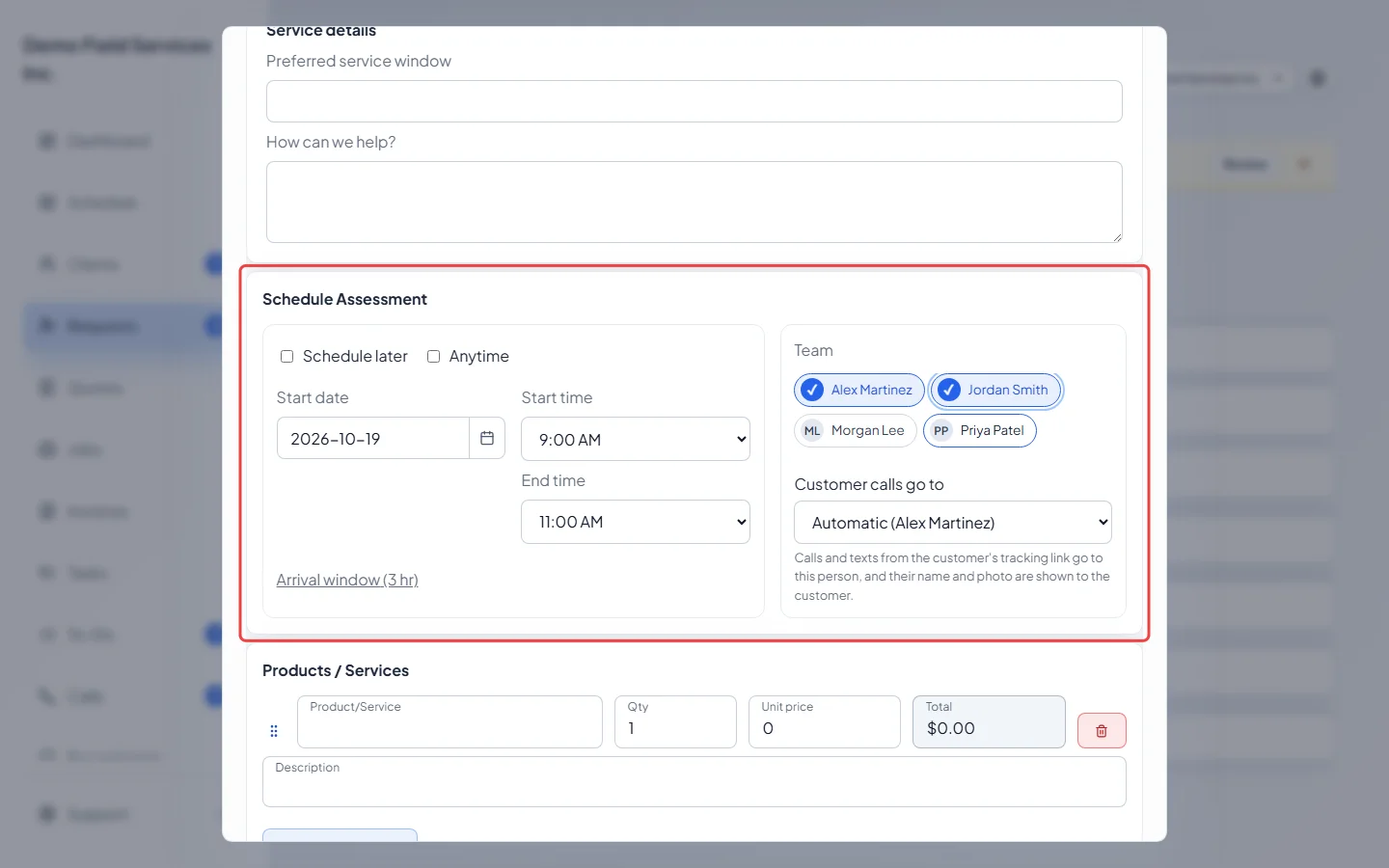Expand the End time dropdown

(x=636, y=522)
